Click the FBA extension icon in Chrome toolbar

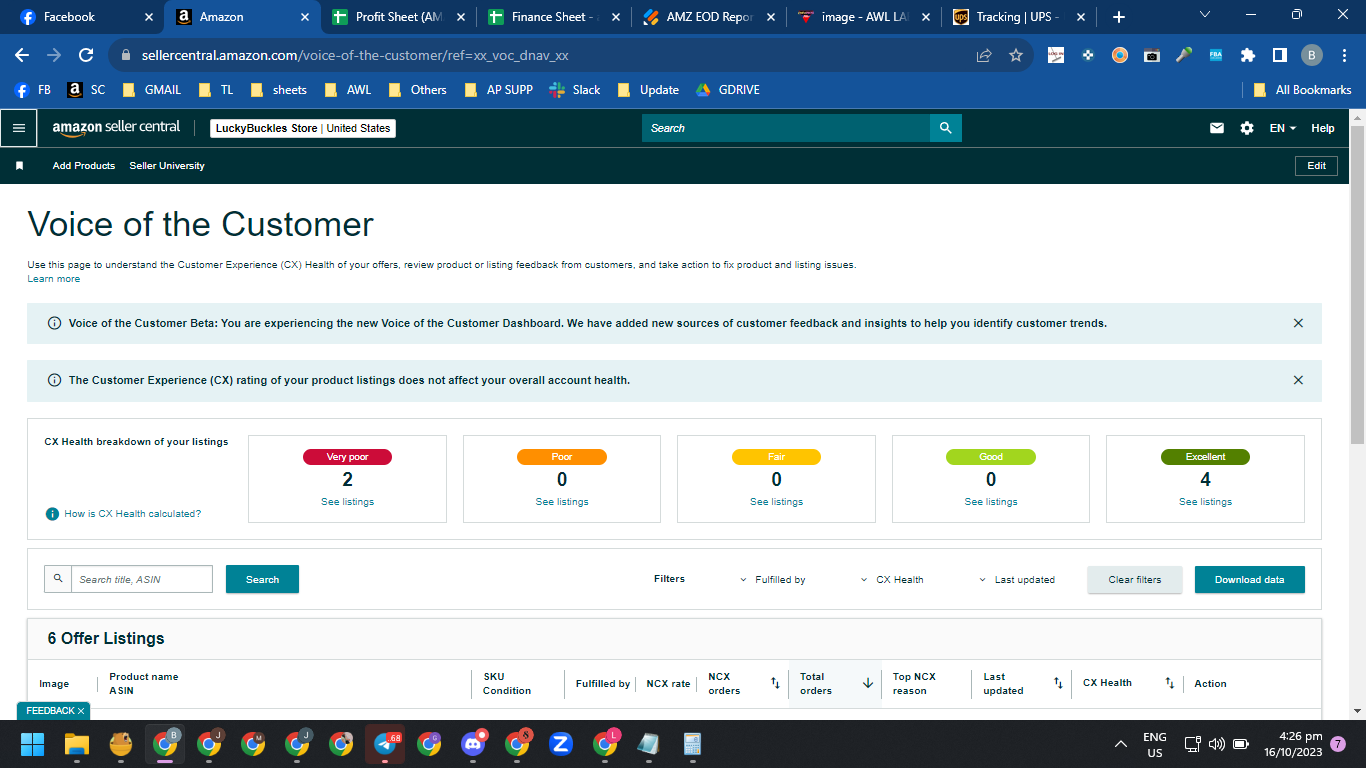coord(1216,55)
